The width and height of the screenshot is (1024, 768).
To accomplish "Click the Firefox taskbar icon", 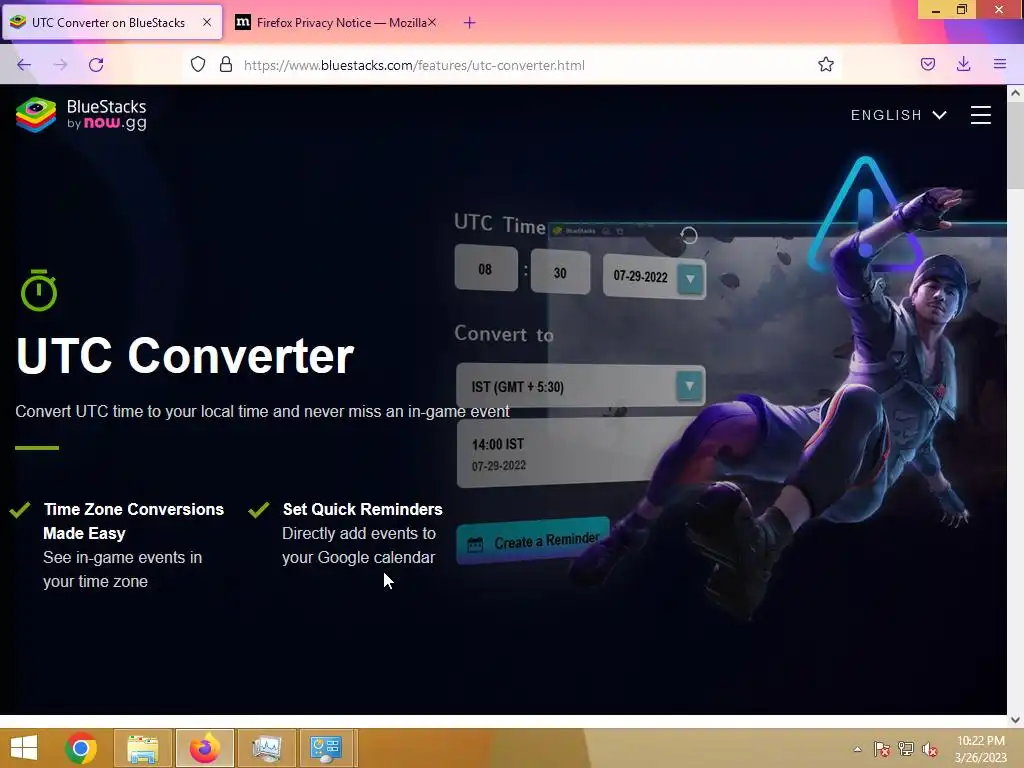I will point(204,748).
